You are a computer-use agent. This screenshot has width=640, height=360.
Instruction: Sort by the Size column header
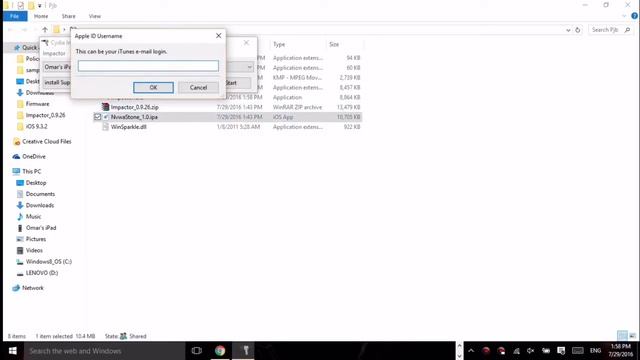(334, 44)
